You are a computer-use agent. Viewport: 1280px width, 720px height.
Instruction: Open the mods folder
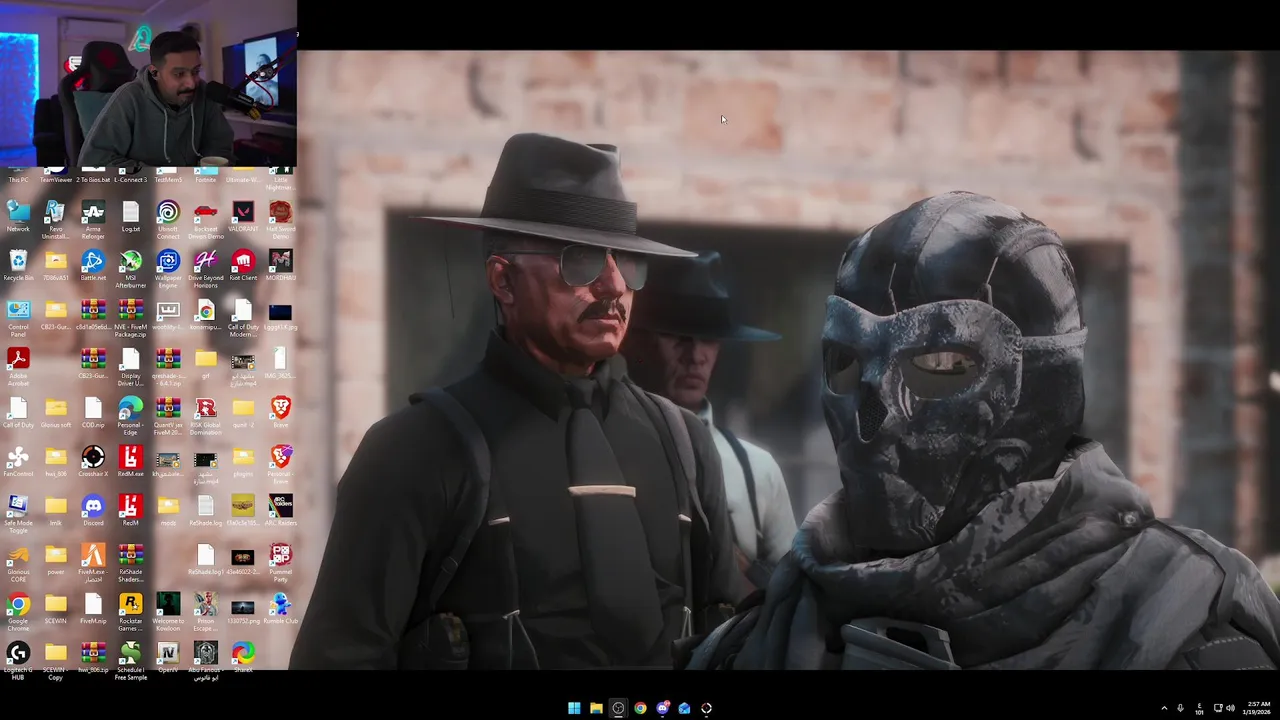pyautogui.click(x=168, y=511)
